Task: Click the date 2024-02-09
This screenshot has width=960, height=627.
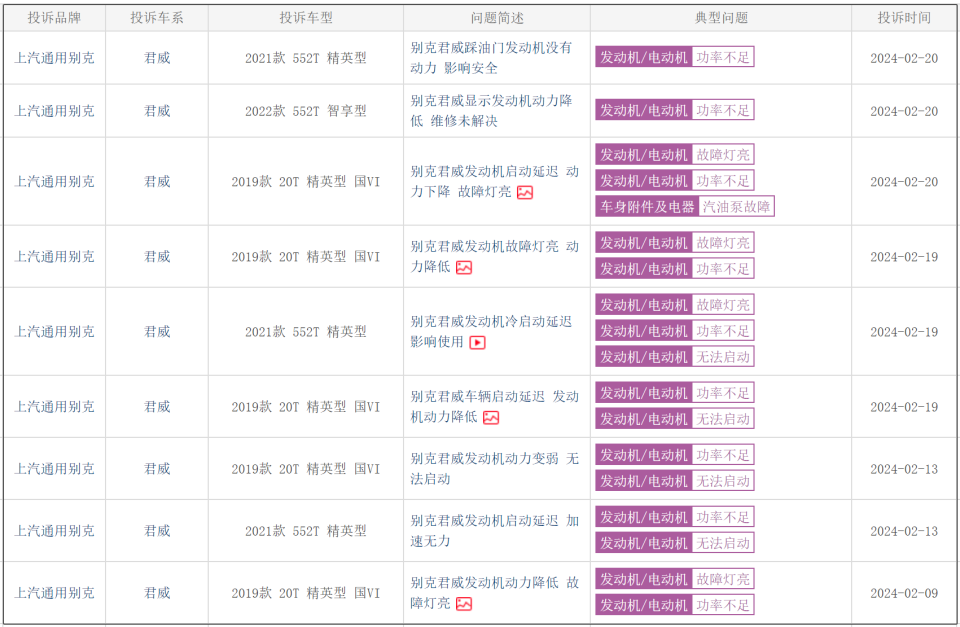Action: [x=904, y=593]
